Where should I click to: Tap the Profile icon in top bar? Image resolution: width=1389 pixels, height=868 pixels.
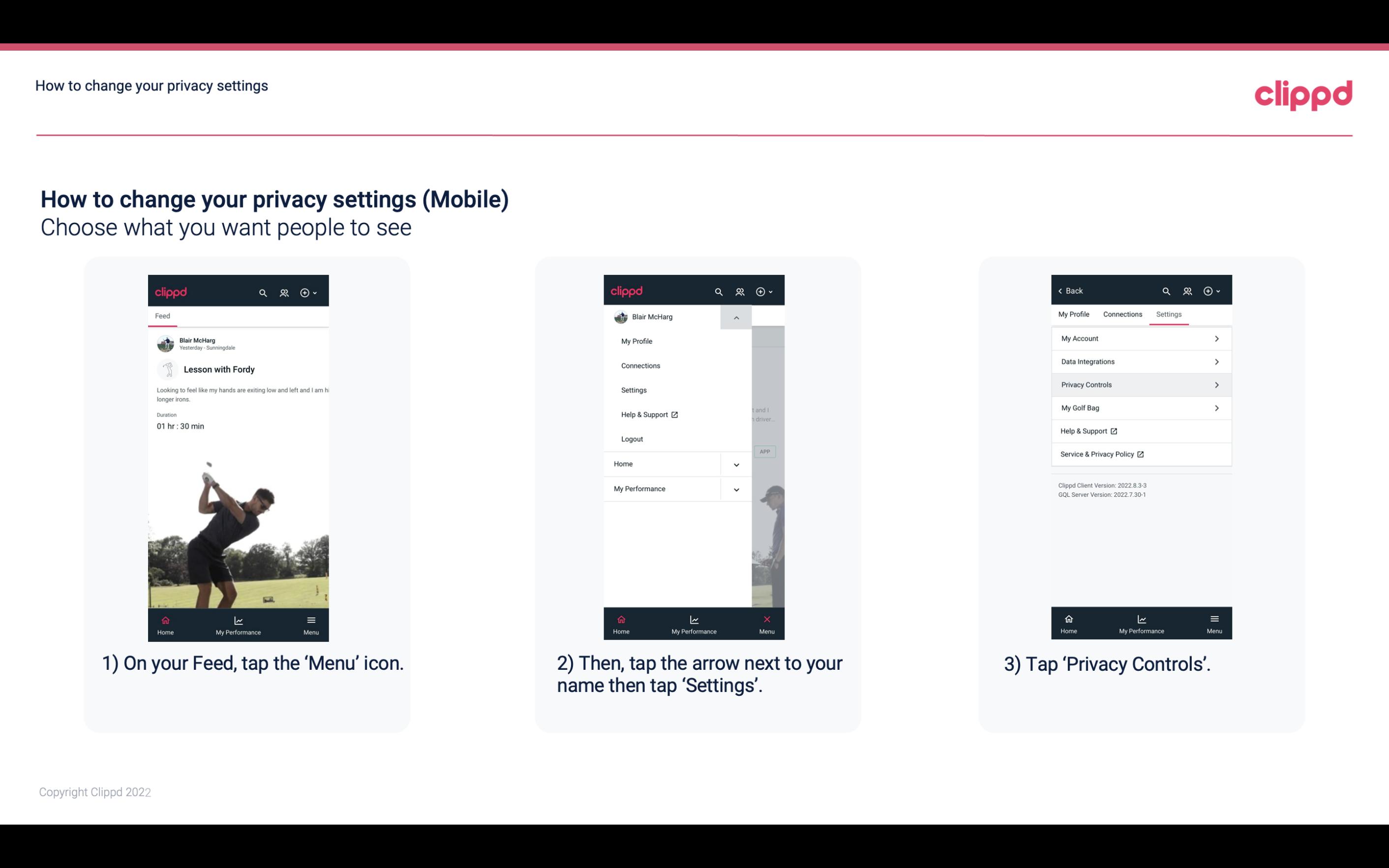pyautogui.click(x=284, y=291)
